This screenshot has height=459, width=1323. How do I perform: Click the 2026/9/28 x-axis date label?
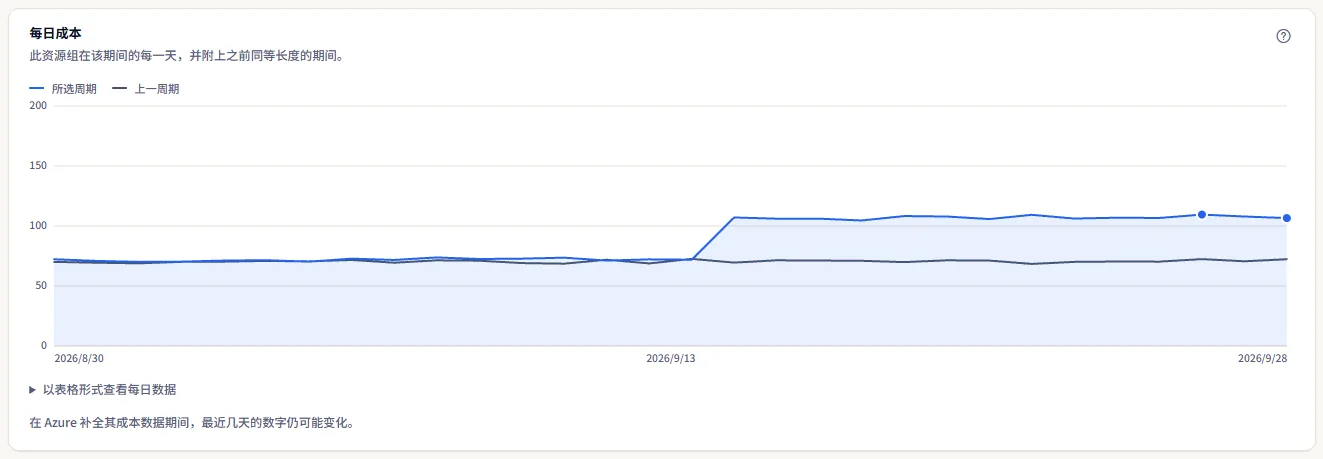pos(1262,358)
